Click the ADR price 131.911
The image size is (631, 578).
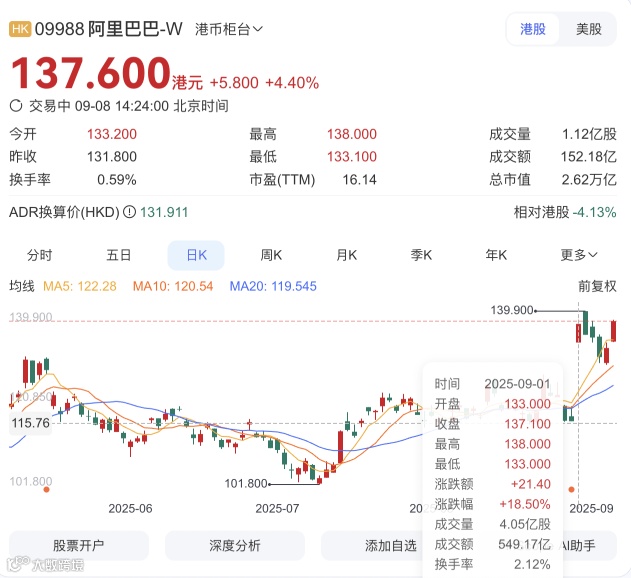[164, 212]
